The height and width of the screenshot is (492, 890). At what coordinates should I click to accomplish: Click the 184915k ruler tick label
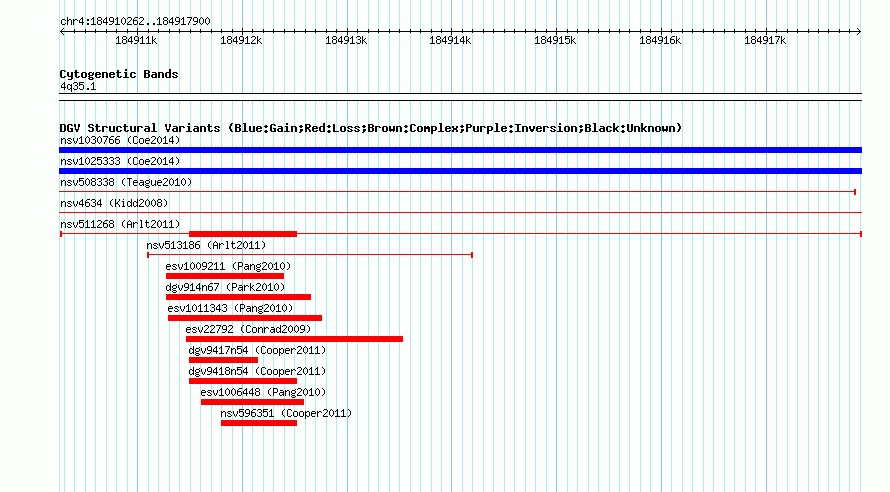(555, 40)
